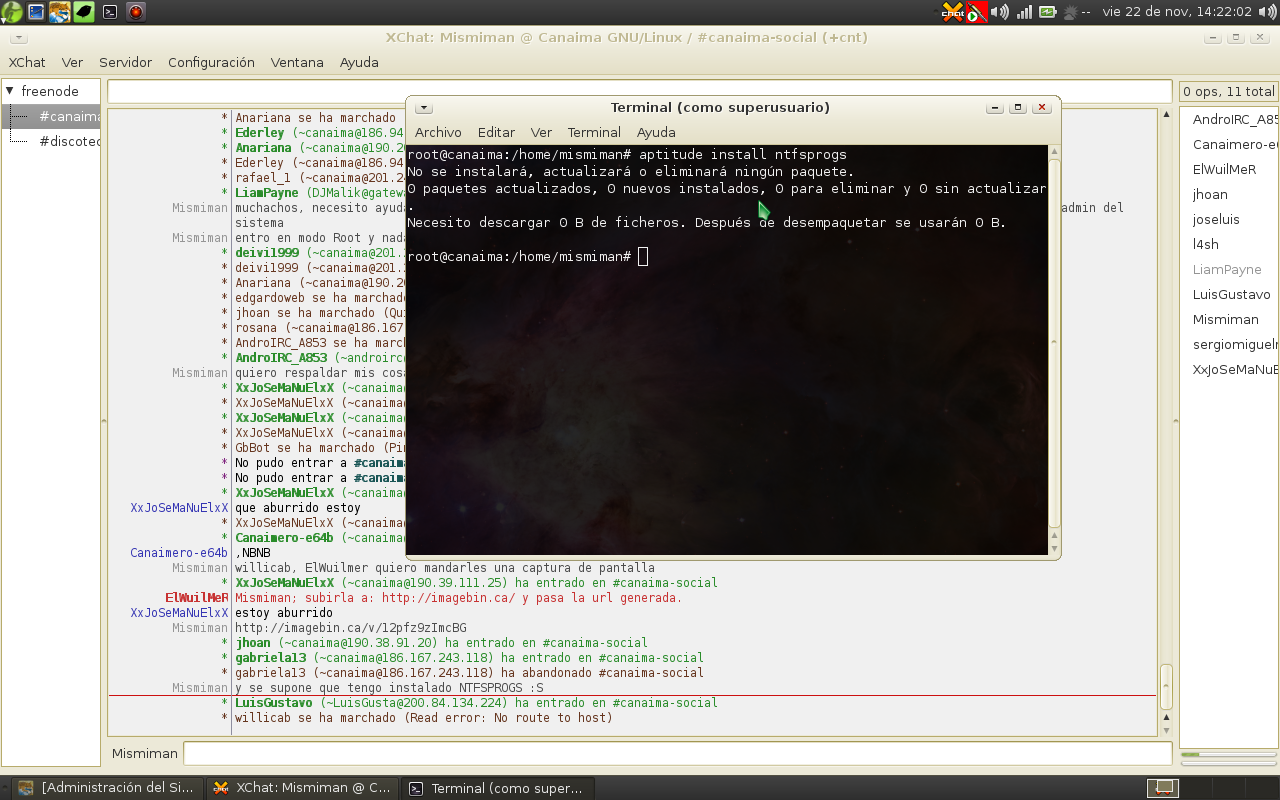Viewport: 1280px width, 800px height.
Task: Click the '0 ops, 11 total' label
Action: (x=1229, y=91)
